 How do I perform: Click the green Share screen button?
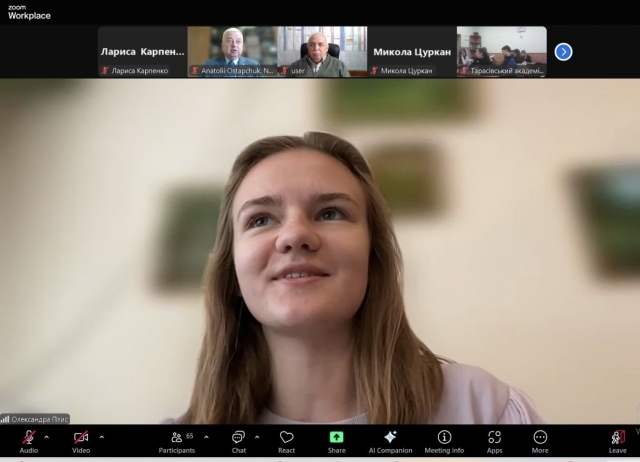pos(336,442)
